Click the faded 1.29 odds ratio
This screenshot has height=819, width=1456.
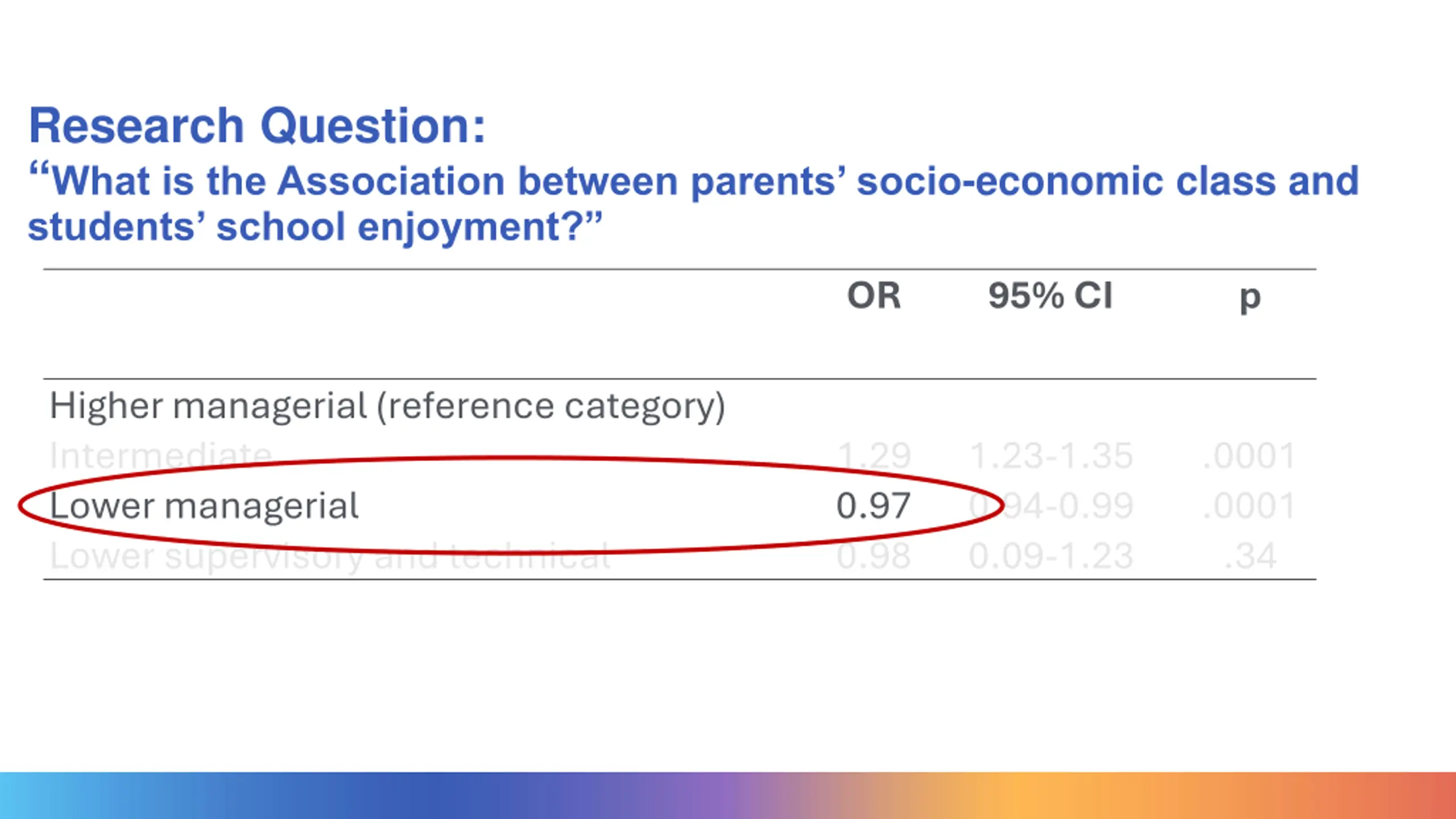coord(874,456)
